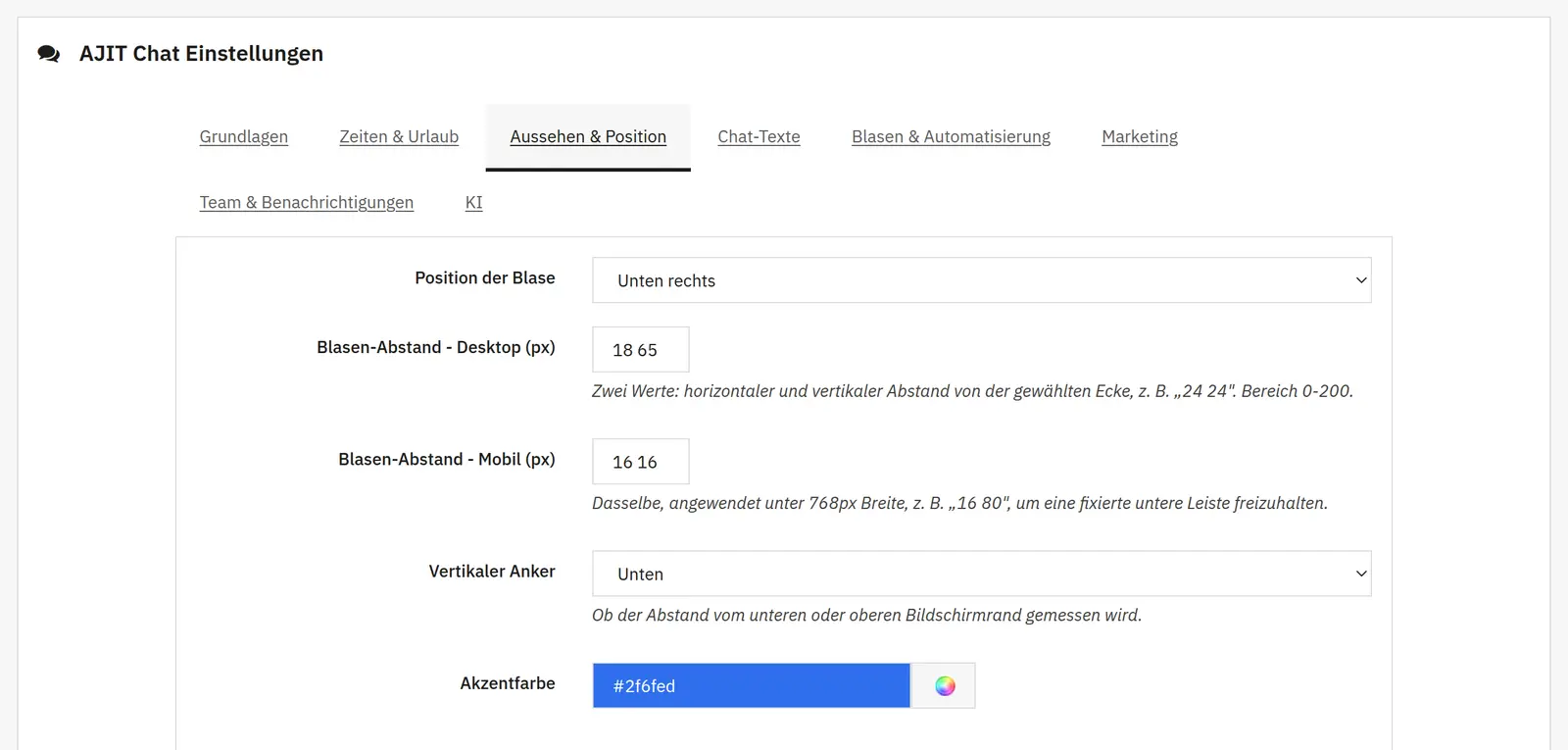
Task: Open the color wheel picker button
Action: click(x=944, y=686)
